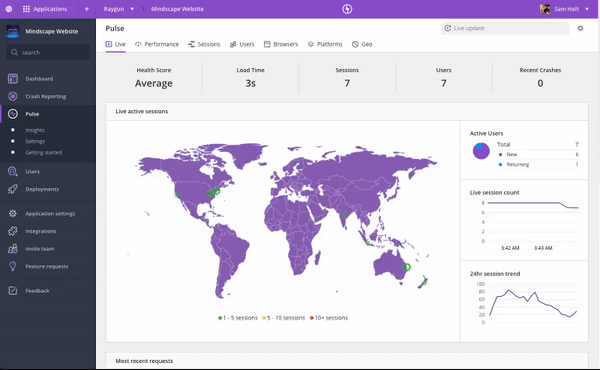
Task: Open the Application settings gear icon
Action: click(x=13, y=214)
